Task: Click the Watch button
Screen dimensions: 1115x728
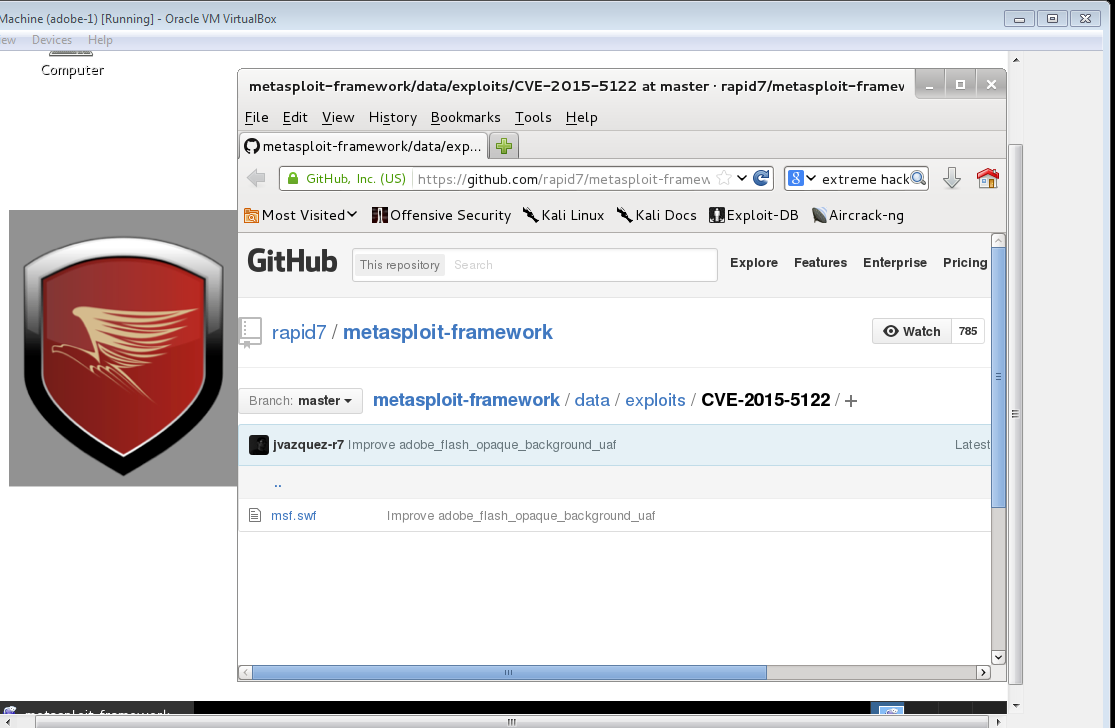Action: (912, 331)
